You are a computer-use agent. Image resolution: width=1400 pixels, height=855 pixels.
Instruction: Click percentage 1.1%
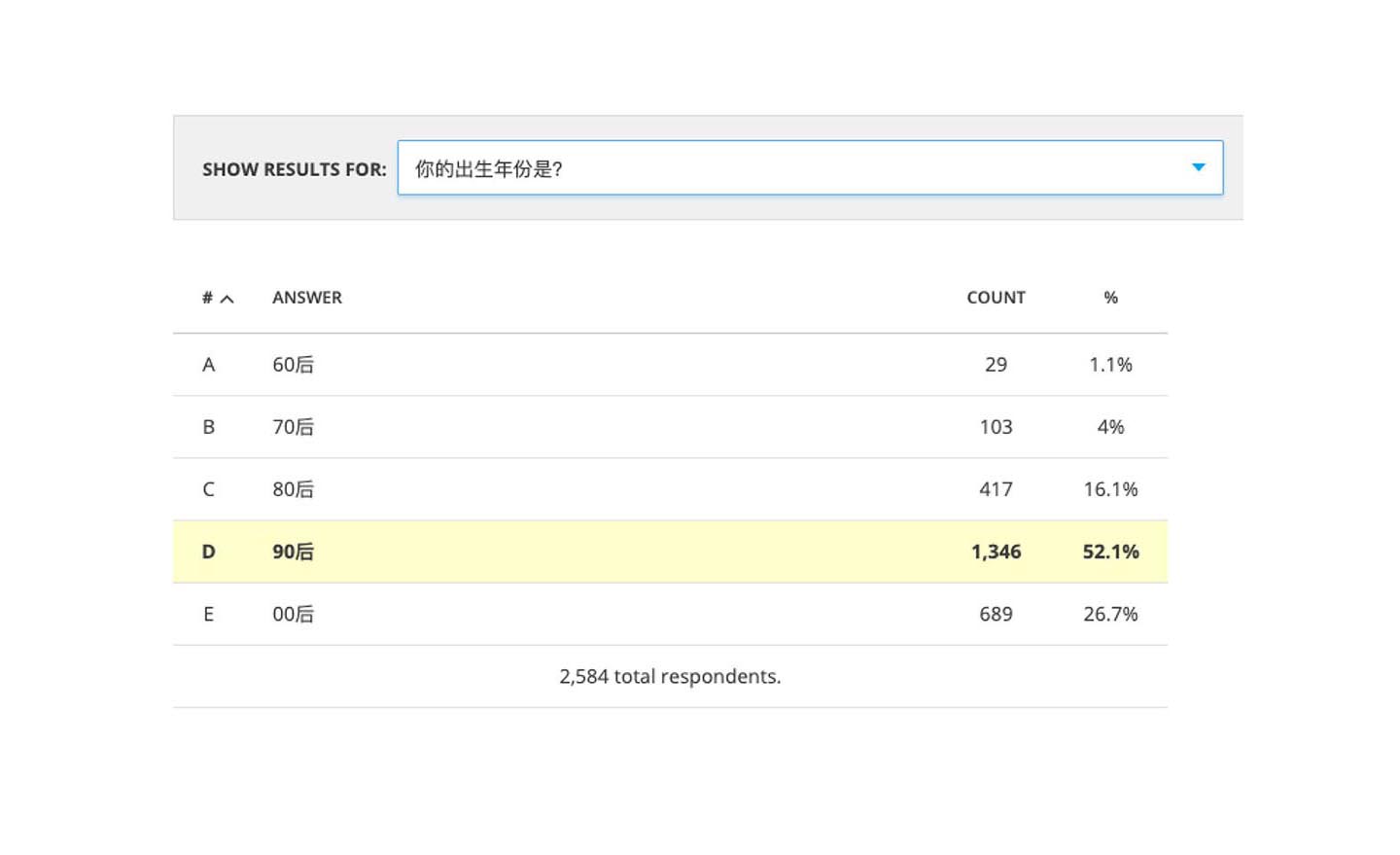click(1110, 365)
